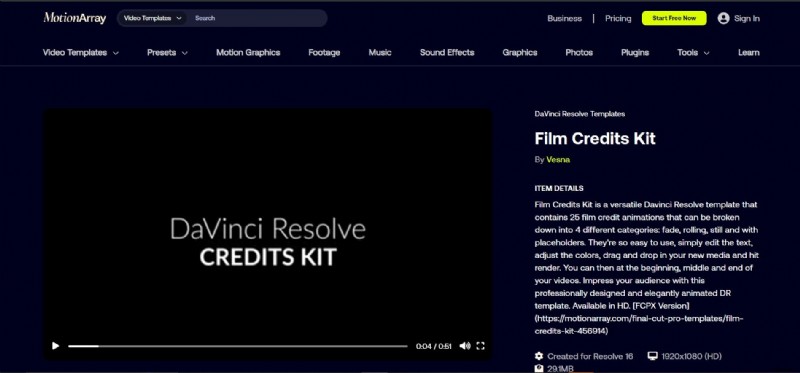Click the Start Free Now button
Screen dimensions: 800x373
coord(674,18)
